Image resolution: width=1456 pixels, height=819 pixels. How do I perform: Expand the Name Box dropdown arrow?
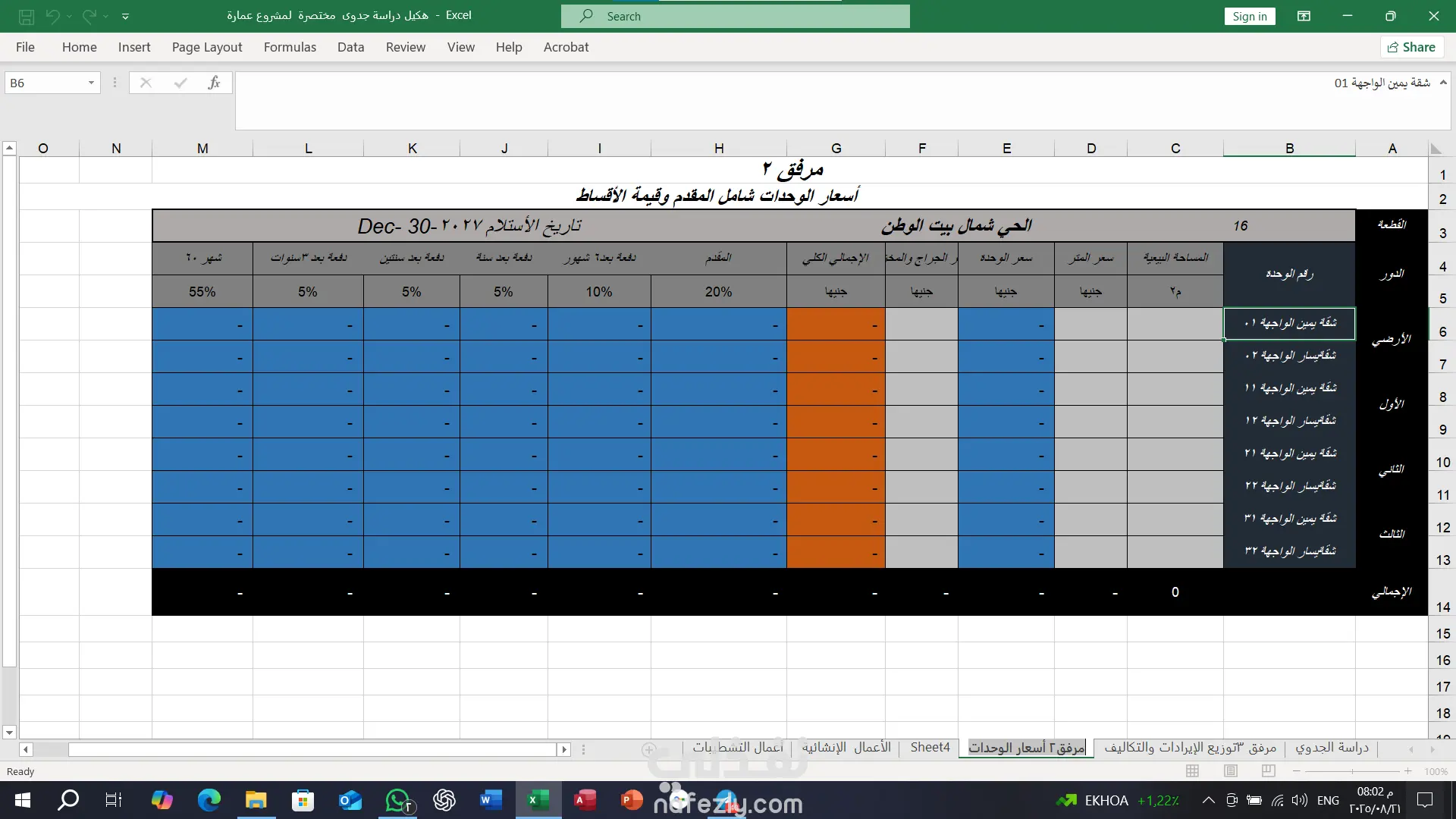coord(91,83)
